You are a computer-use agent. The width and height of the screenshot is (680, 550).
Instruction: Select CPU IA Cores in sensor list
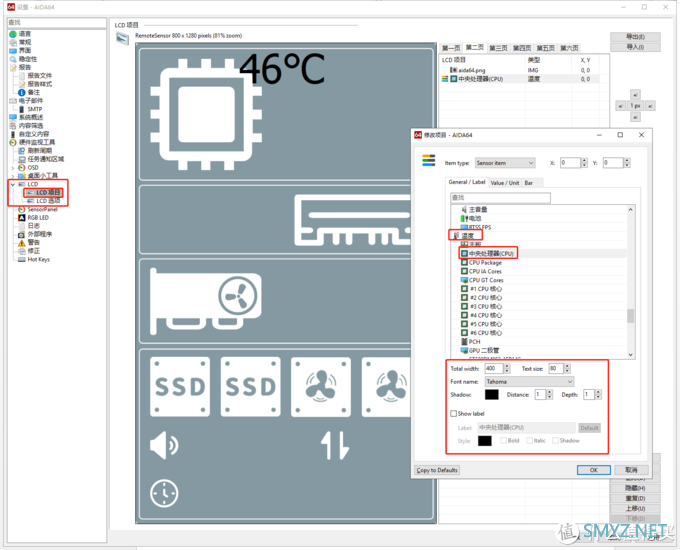[x=485, y=272]
